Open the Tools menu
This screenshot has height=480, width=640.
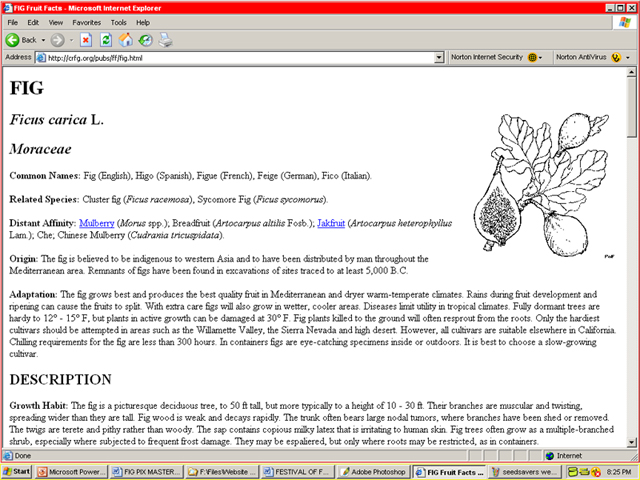pos(118,22)
